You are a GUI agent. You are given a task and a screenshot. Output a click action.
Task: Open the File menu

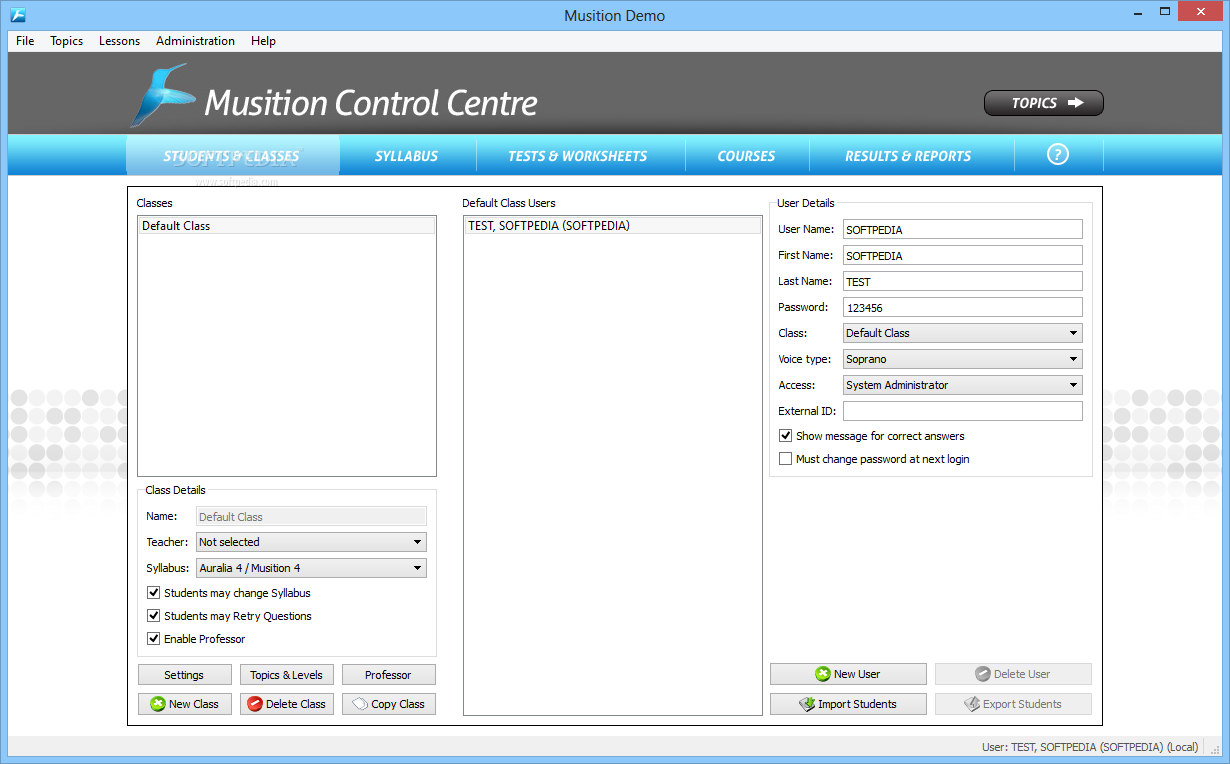[25, 41]
